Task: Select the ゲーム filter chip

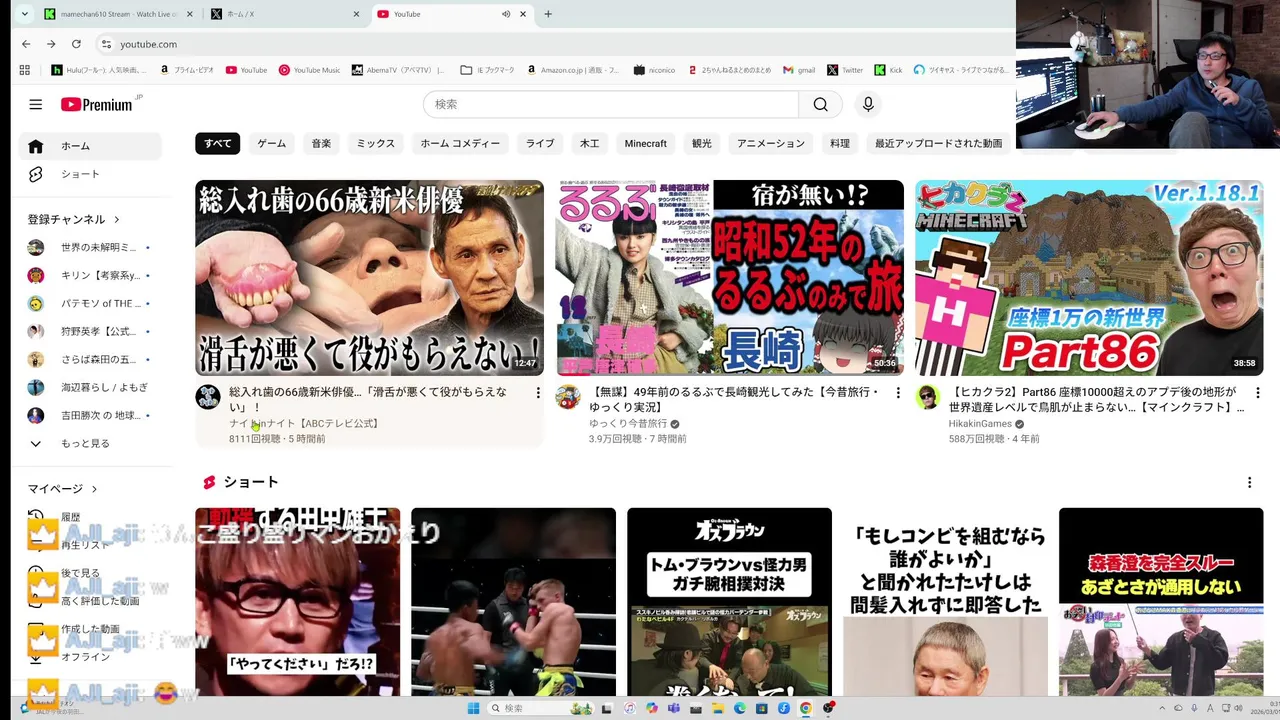Action: 272,143
